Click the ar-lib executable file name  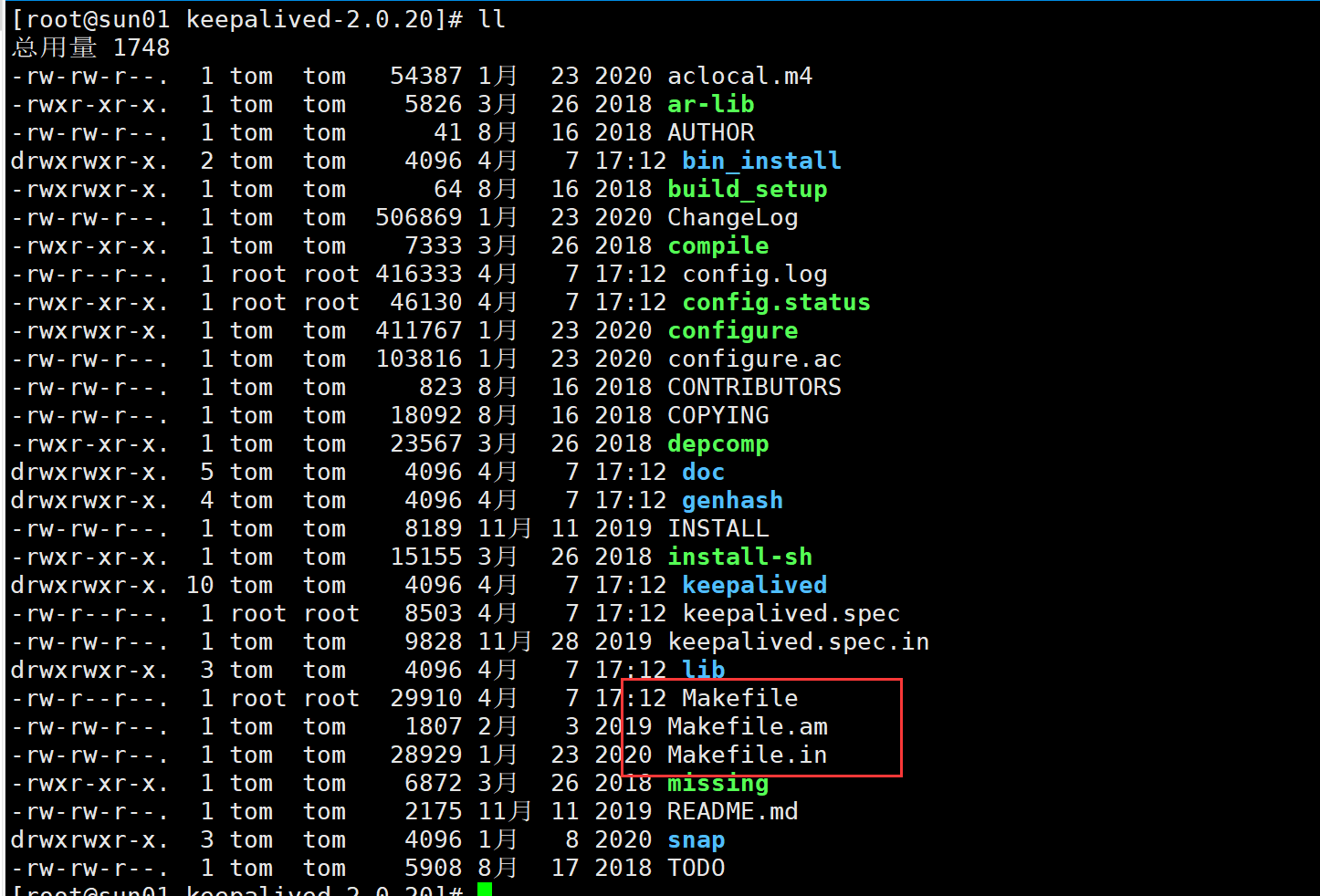coord(711,104)
